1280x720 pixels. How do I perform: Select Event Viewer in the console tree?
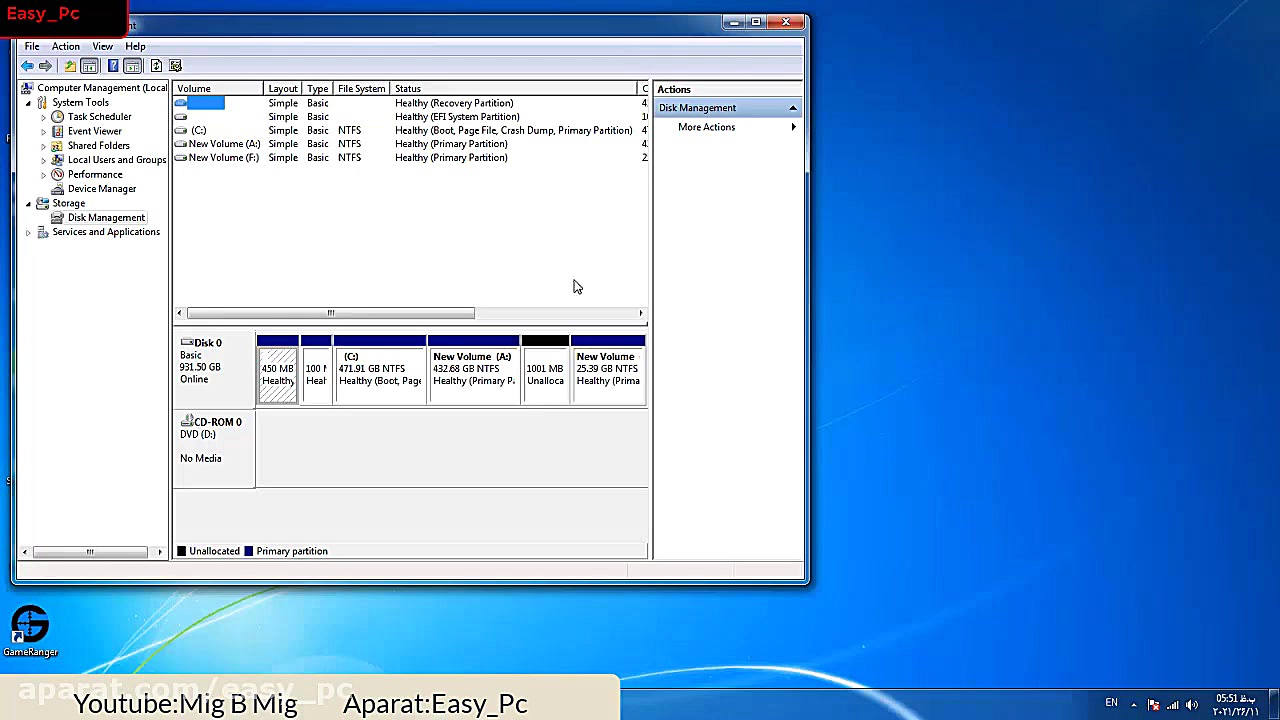pos(94,131)
